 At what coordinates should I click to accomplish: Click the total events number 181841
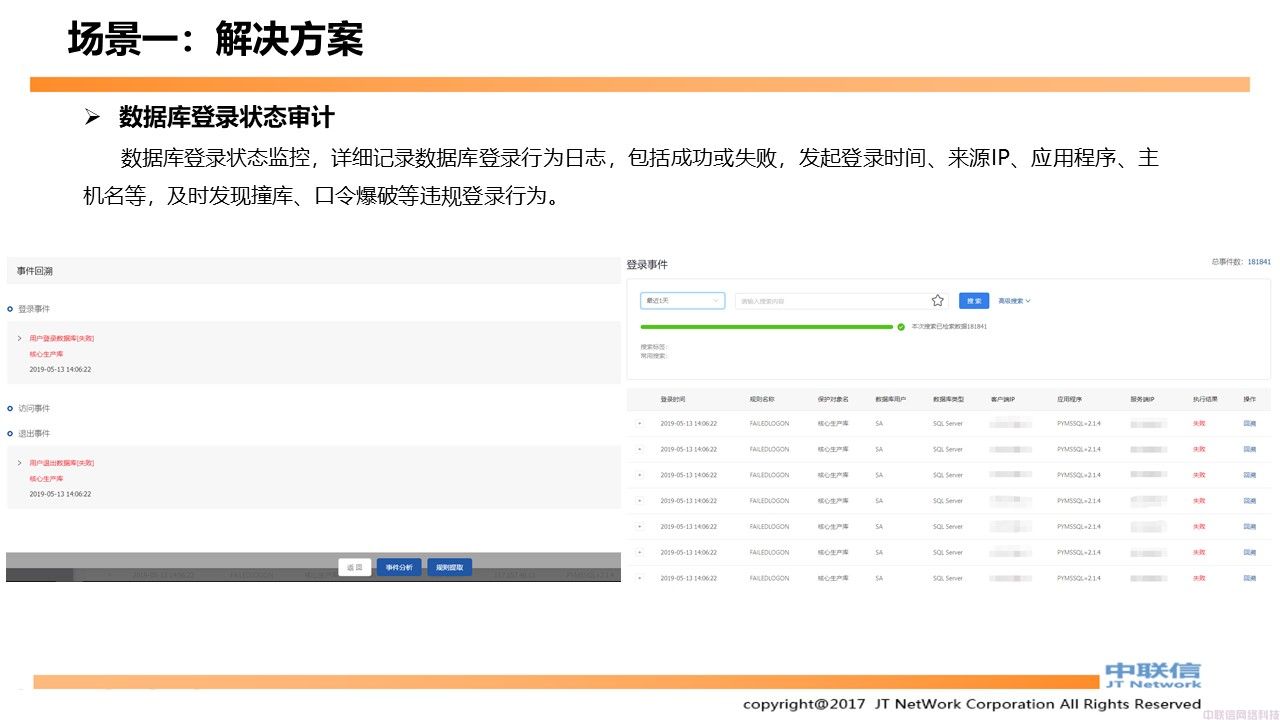1259,262
